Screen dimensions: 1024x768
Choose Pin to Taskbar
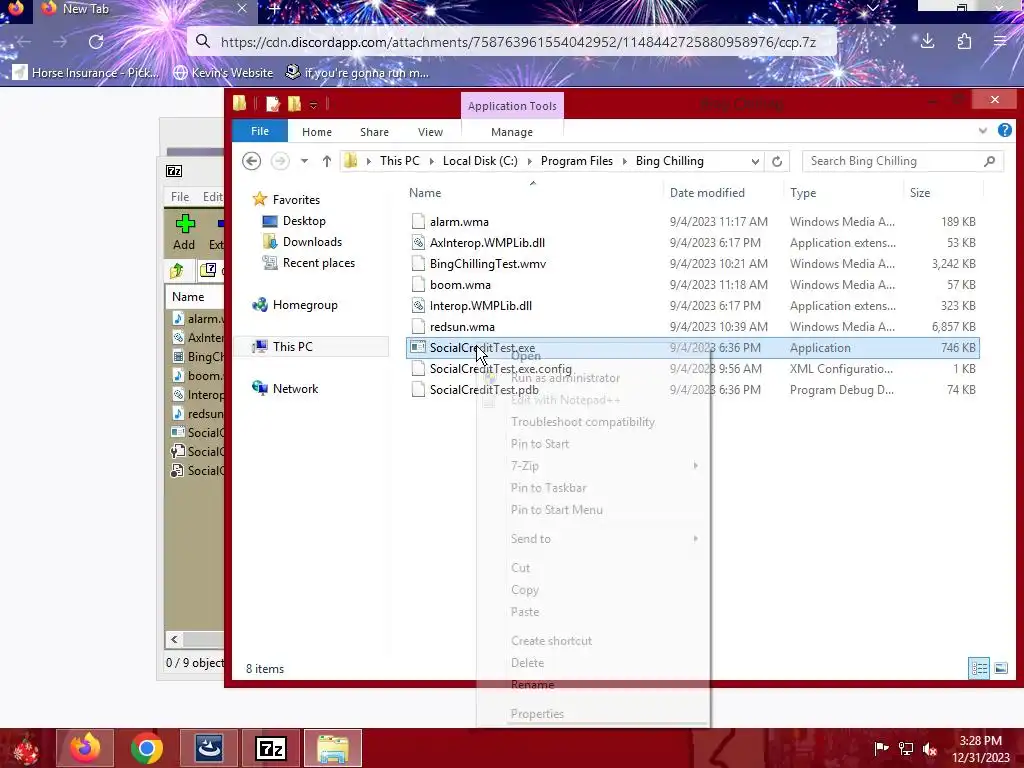592,488
